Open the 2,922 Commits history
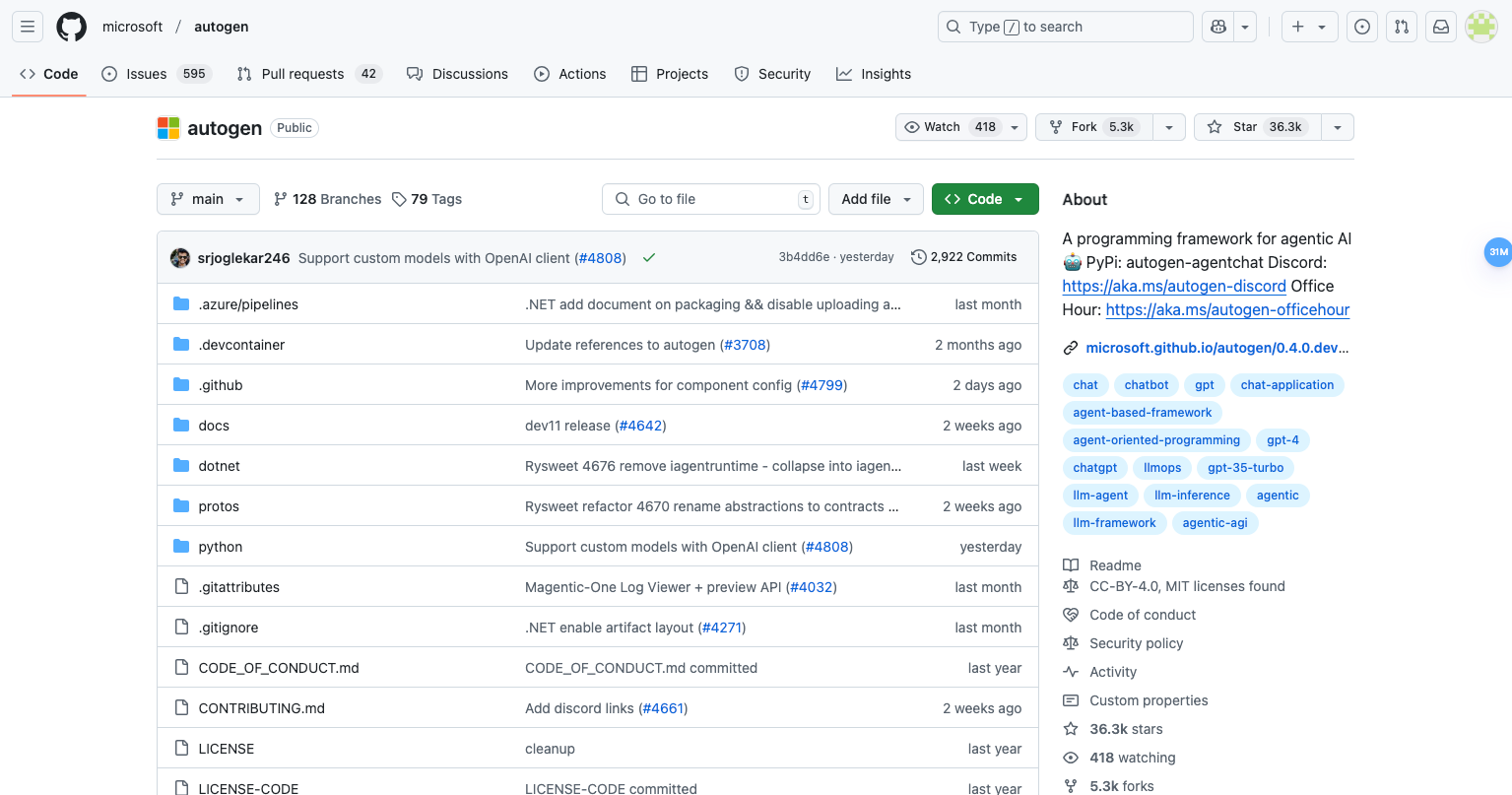This screenshot has width=1512, height=795. click(964, 257)
